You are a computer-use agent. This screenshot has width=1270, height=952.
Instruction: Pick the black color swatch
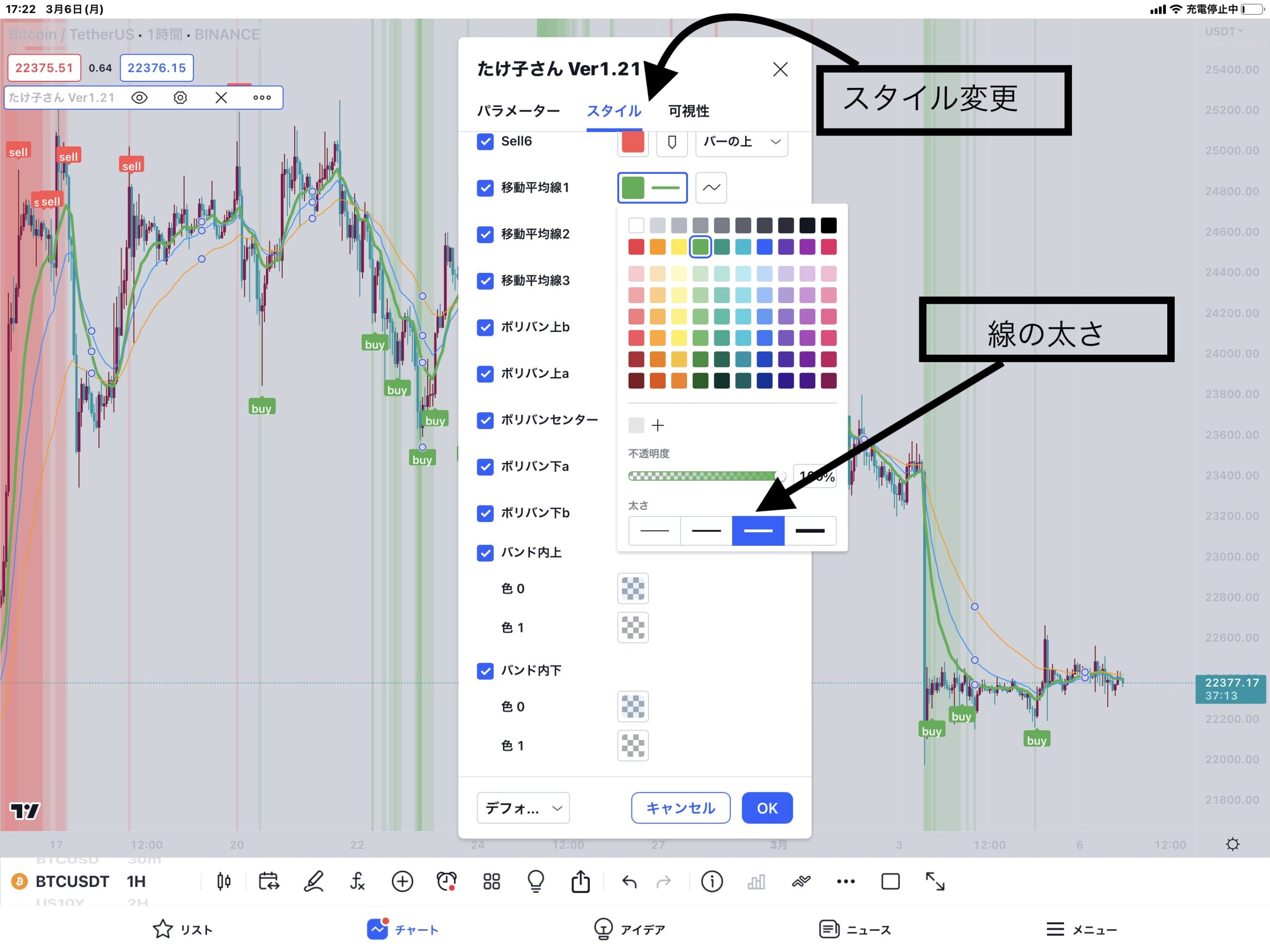point(828,226)
